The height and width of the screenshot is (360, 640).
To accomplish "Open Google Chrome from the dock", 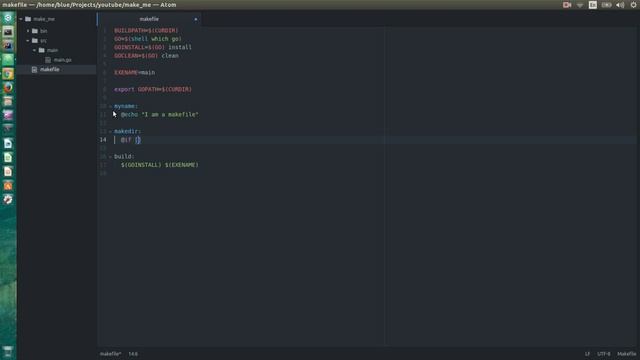I will point(8,74).
